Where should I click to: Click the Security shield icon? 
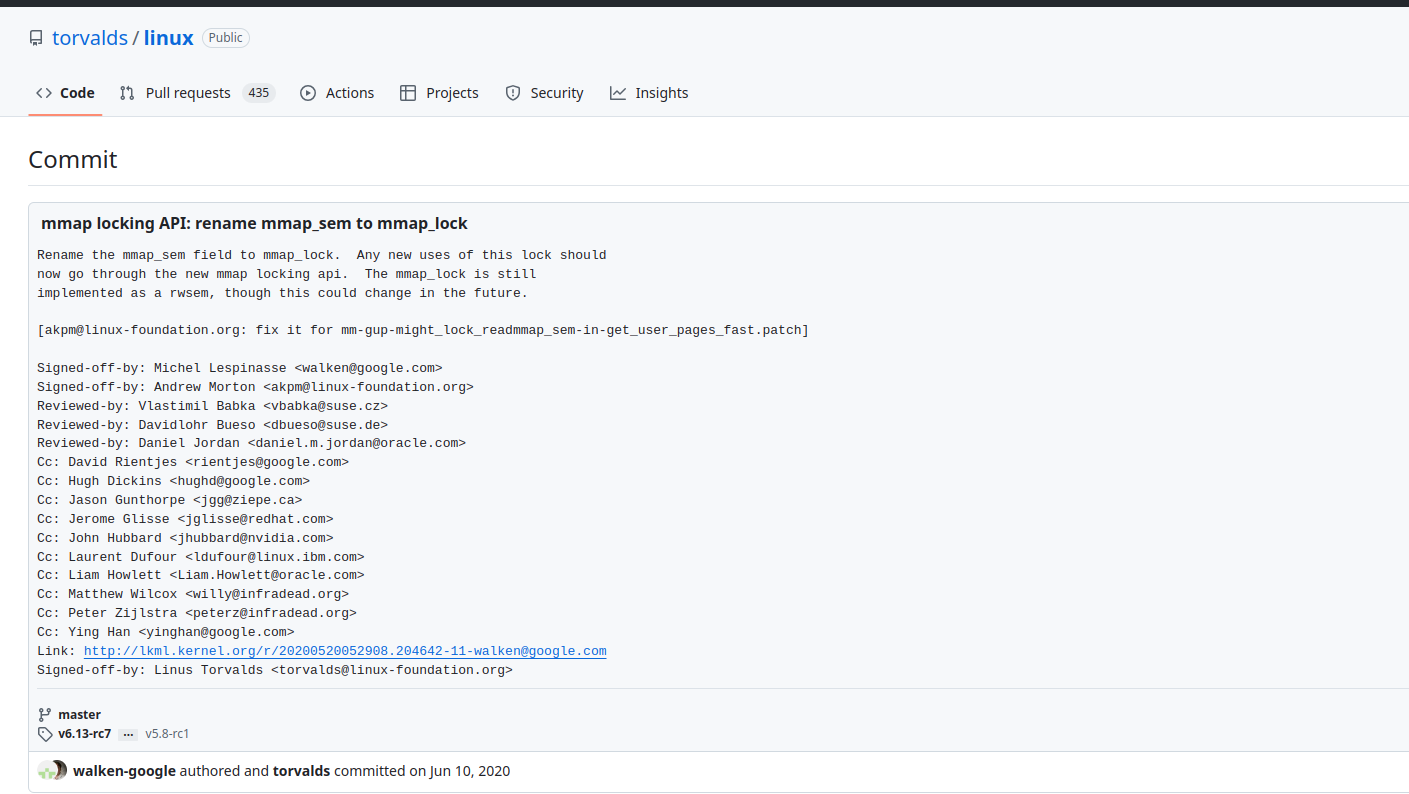point(513,93)
